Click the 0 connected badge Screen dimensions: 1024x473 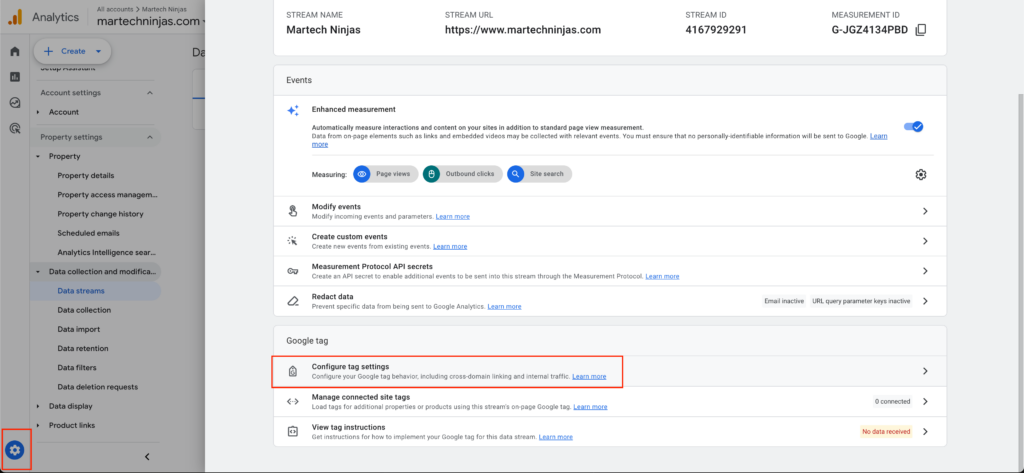[x=895, y=401]
